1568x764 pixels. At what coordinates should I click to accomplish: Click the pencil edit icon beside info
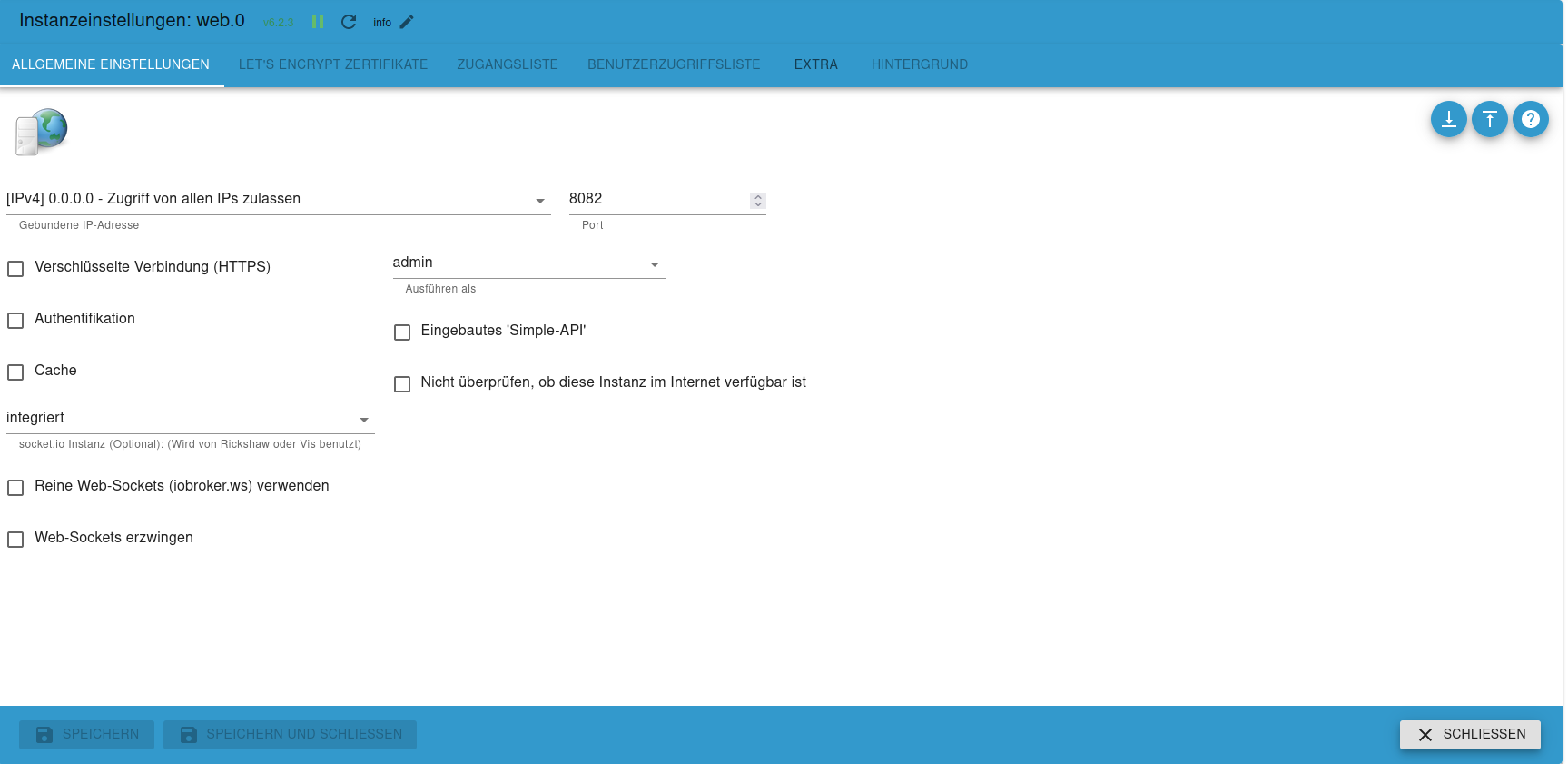pos(407,22)
